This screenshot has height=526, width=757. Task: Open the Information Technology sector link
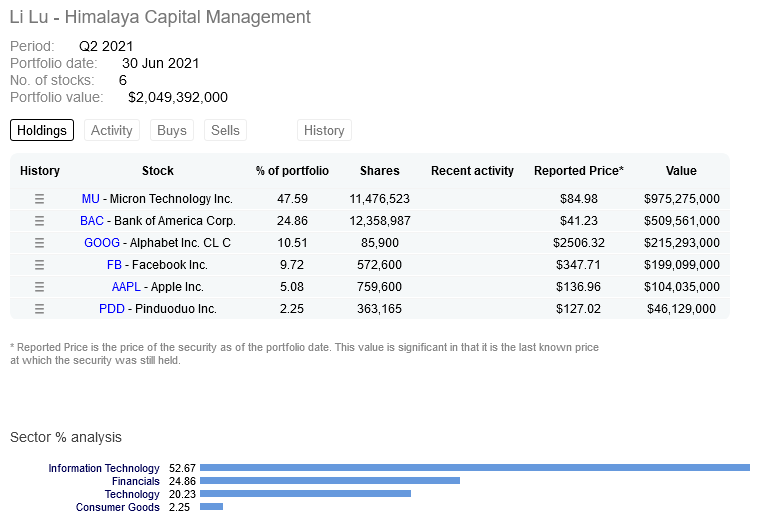[x=104, y=468]
